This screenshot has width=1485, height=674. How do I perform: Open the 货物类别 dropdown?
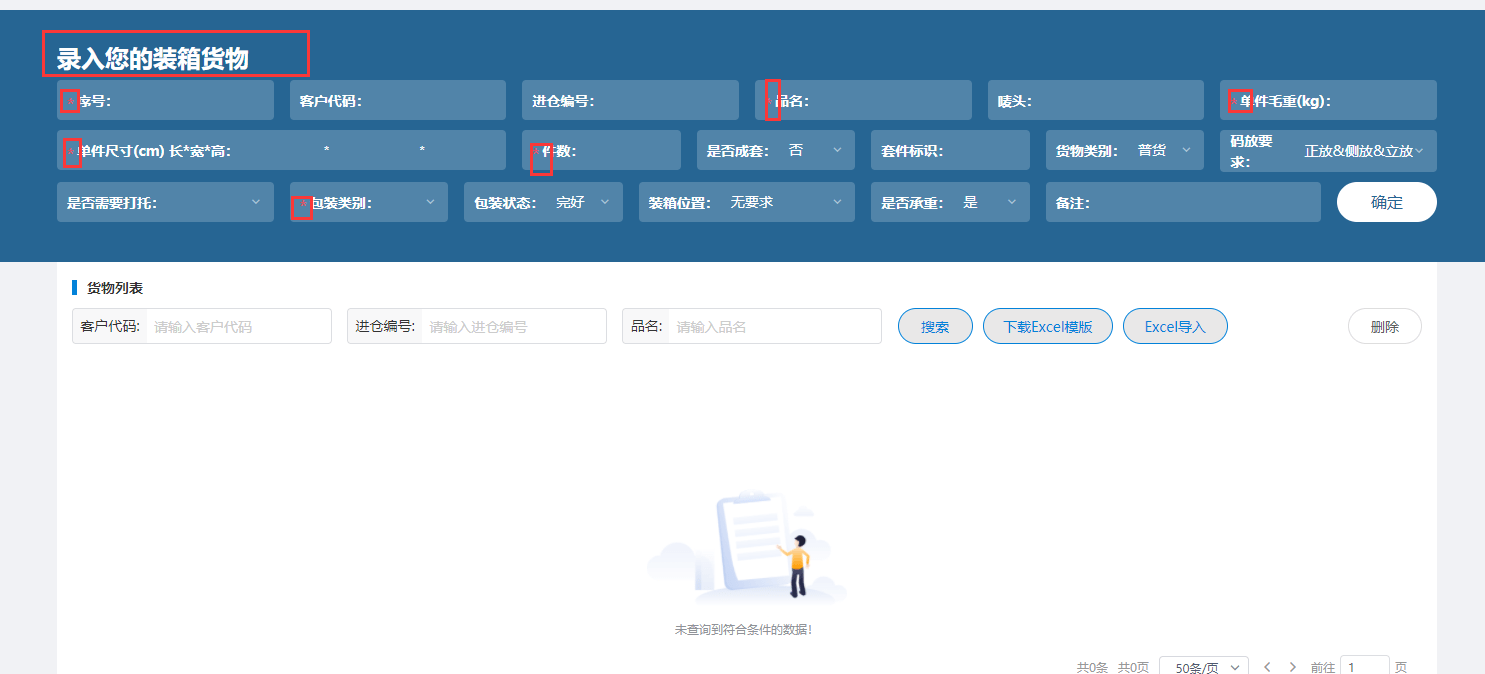point(1164,151)
